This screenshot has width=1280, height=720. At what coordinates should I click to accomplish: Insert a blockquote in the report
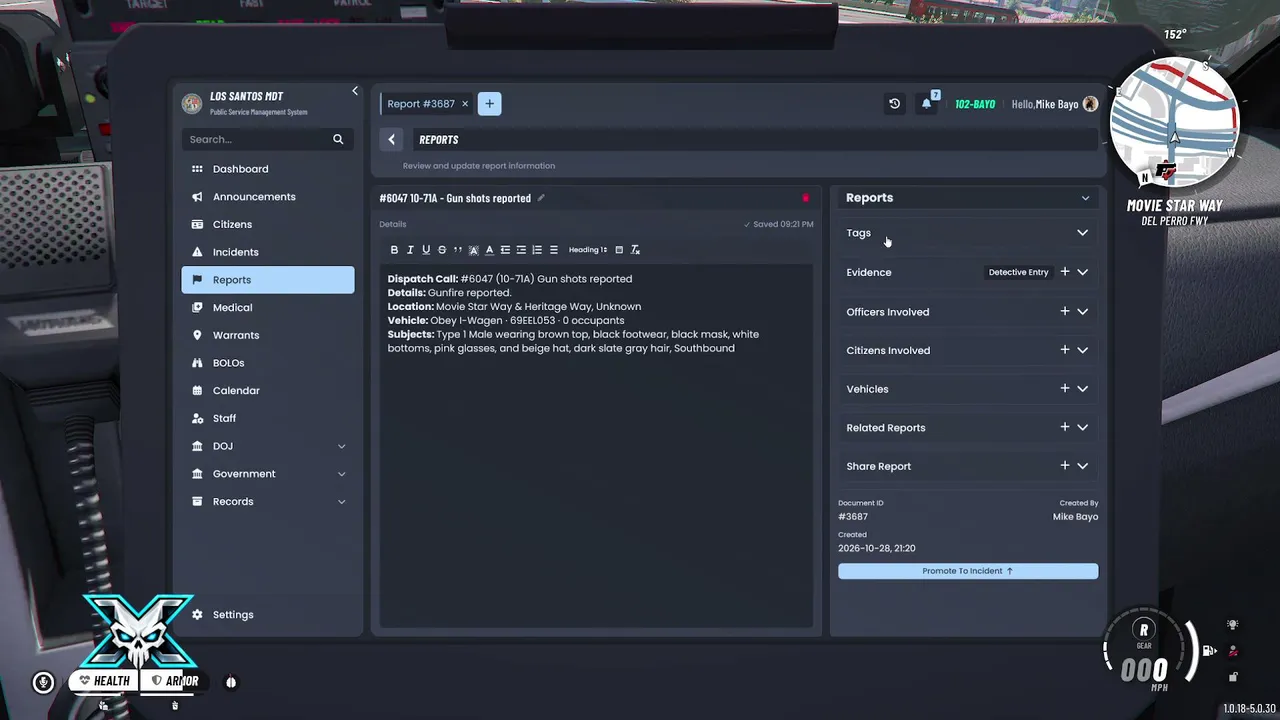458,250
